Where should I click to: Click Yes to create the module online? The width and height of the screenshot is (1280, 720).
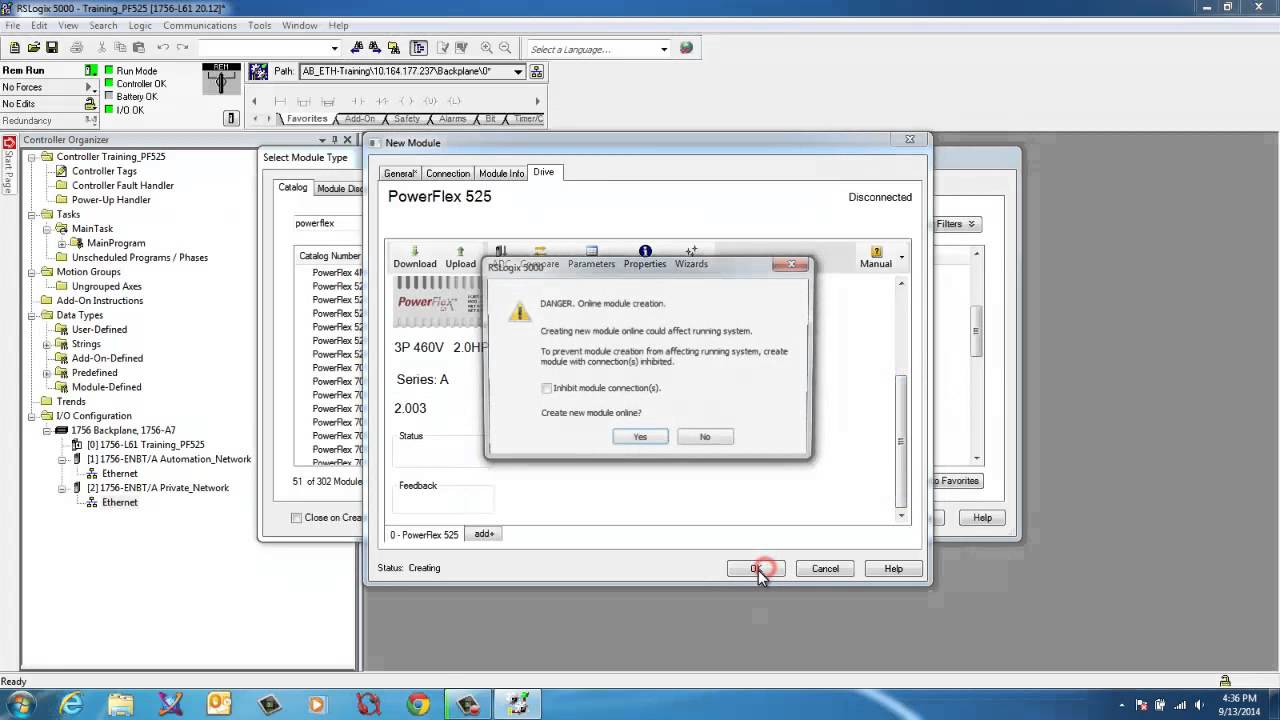(640, 436)
